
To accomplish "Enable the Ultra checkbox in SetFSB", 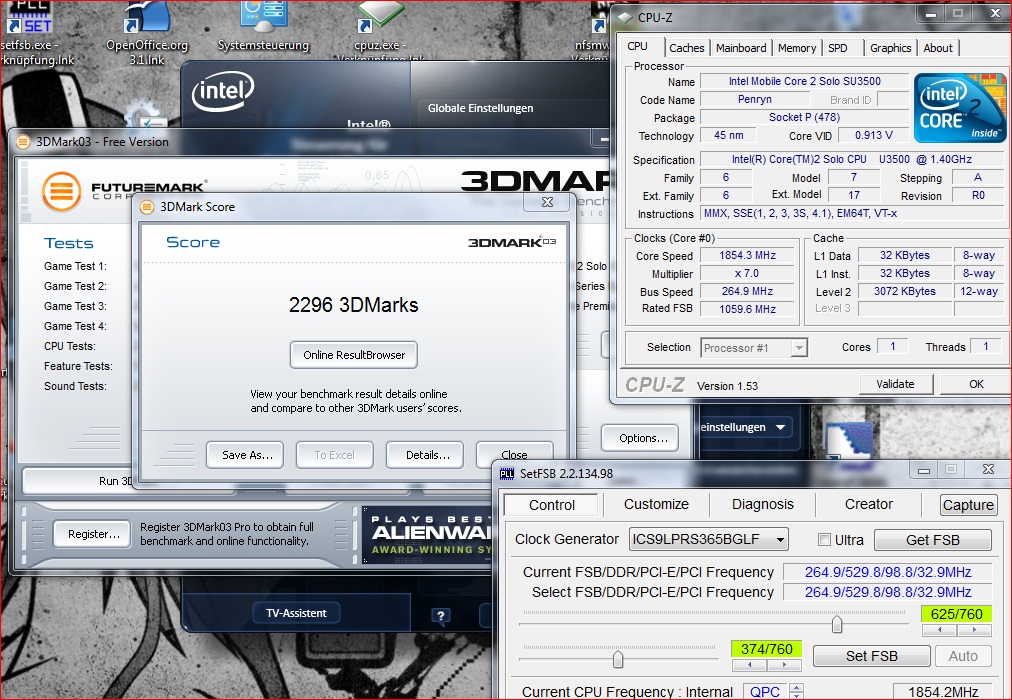I will pos(824,540).
